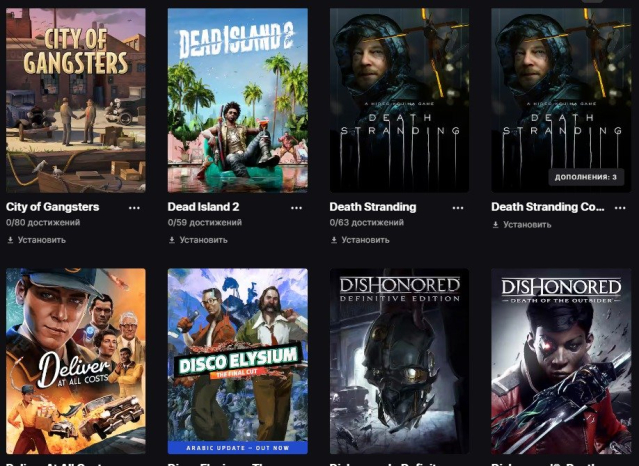The width and height of the screenshot is (639, 466).
Task: Install City of Gangsters via Установить
Action: 42,240
